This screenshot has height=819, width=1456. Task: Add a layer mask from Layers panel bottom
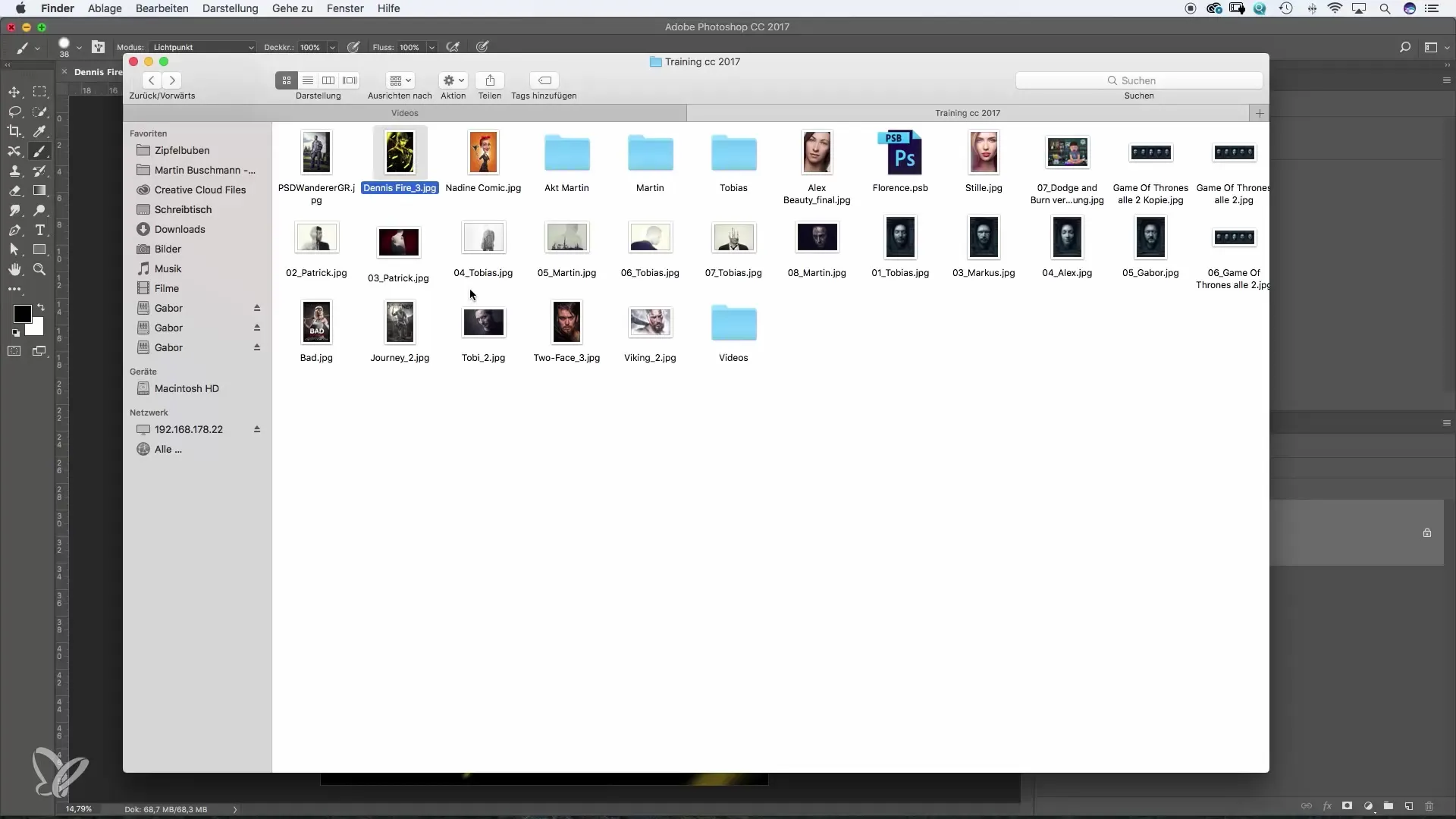click(x=1347, y=806)
